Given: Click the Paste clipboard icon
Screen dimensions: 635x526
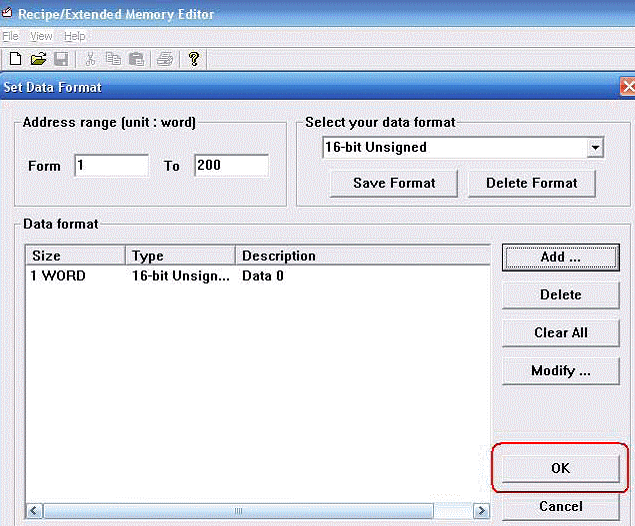Looking at the screenshot, I should pos(136,59).
